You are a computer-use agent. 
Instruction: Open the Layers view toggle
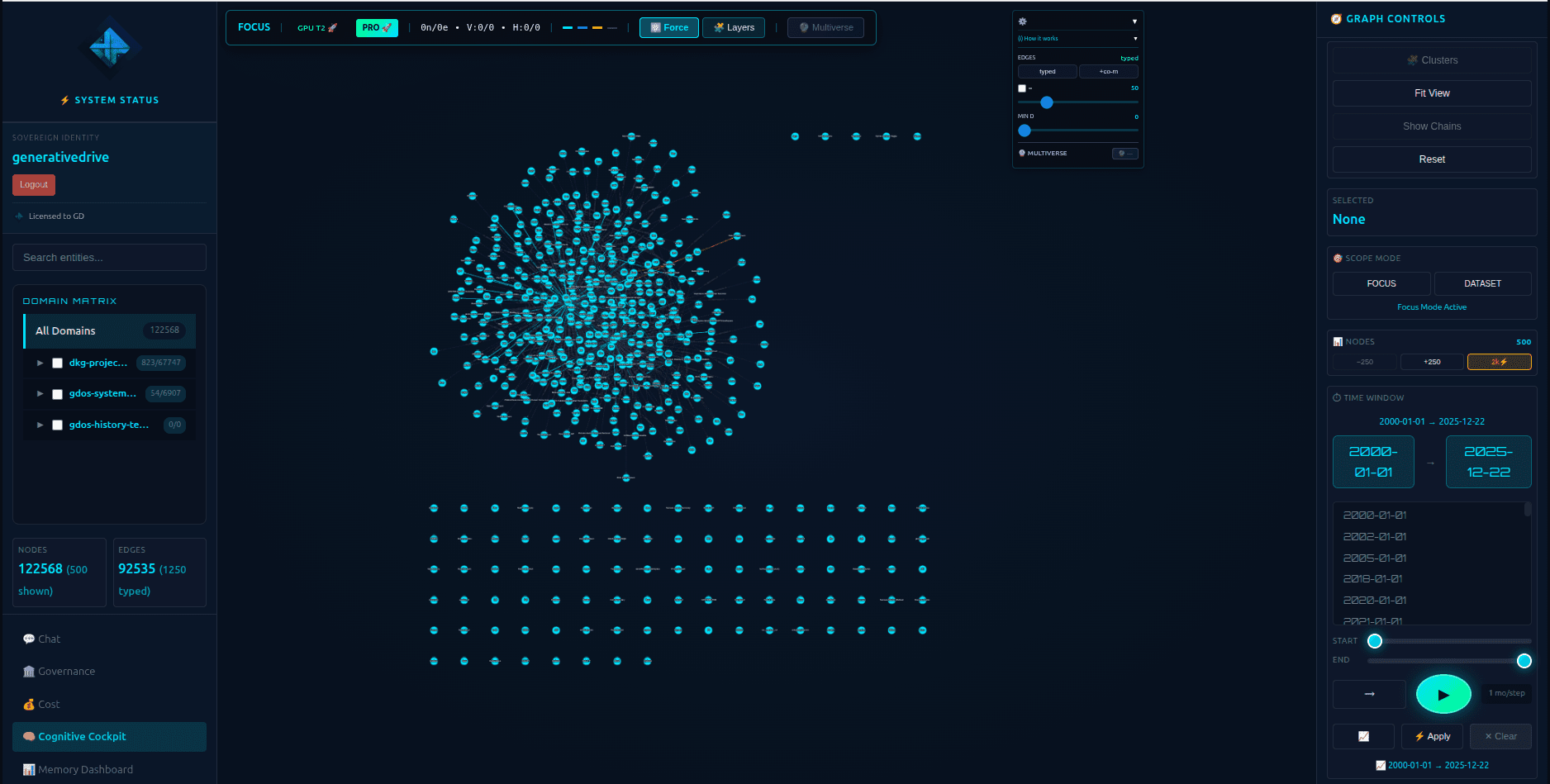[733, 27]
